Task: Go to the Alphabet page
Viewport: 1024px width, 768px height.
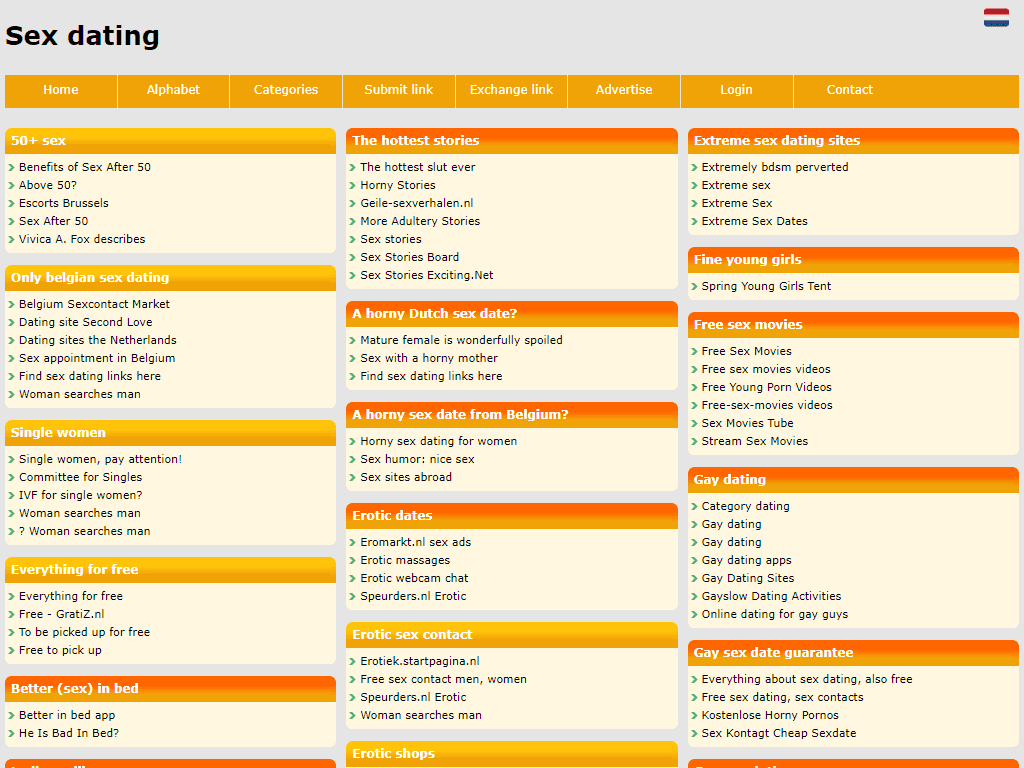Action: point(173,90)
